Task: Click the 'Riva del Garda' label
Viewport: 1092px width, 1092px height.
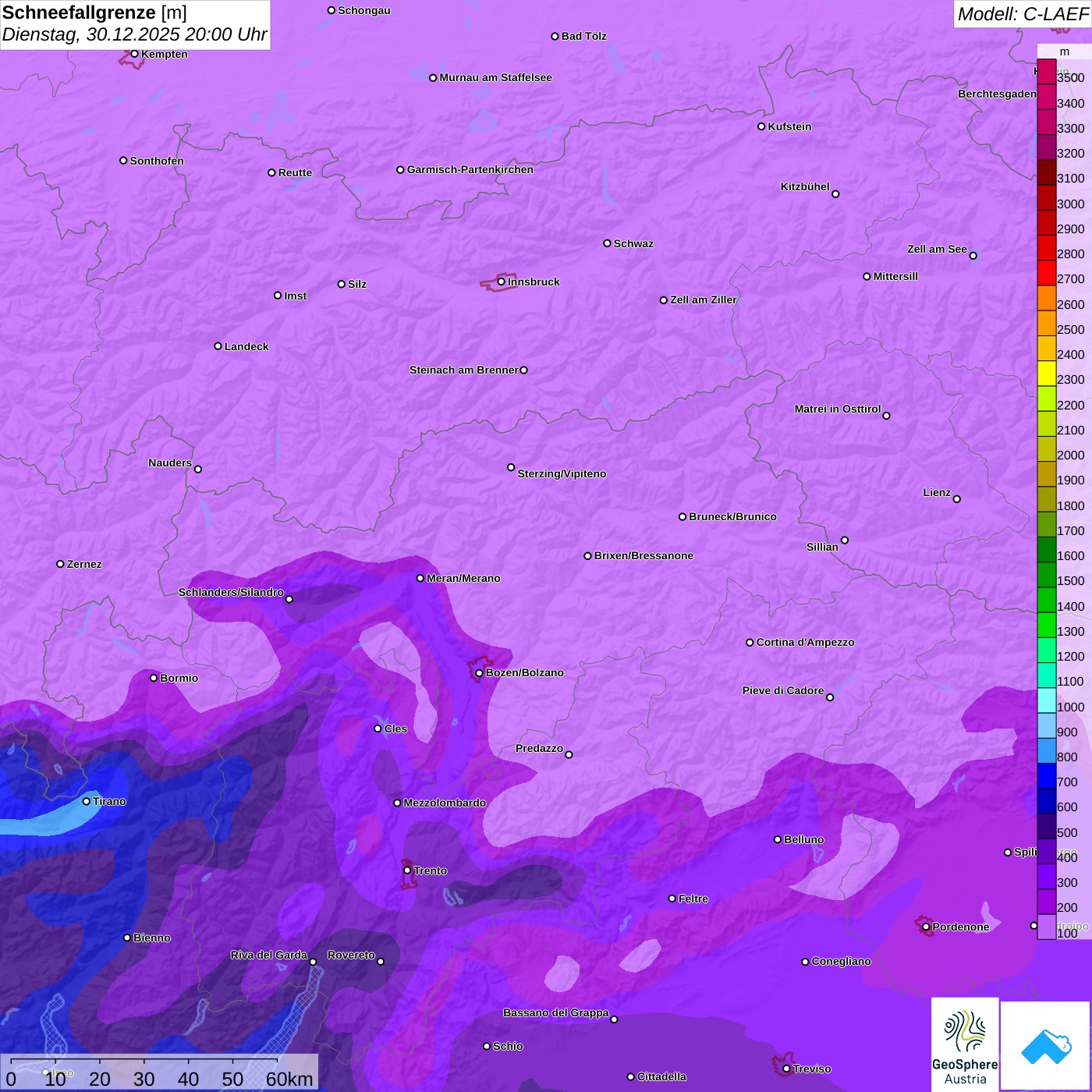Action: click(269, 955)
